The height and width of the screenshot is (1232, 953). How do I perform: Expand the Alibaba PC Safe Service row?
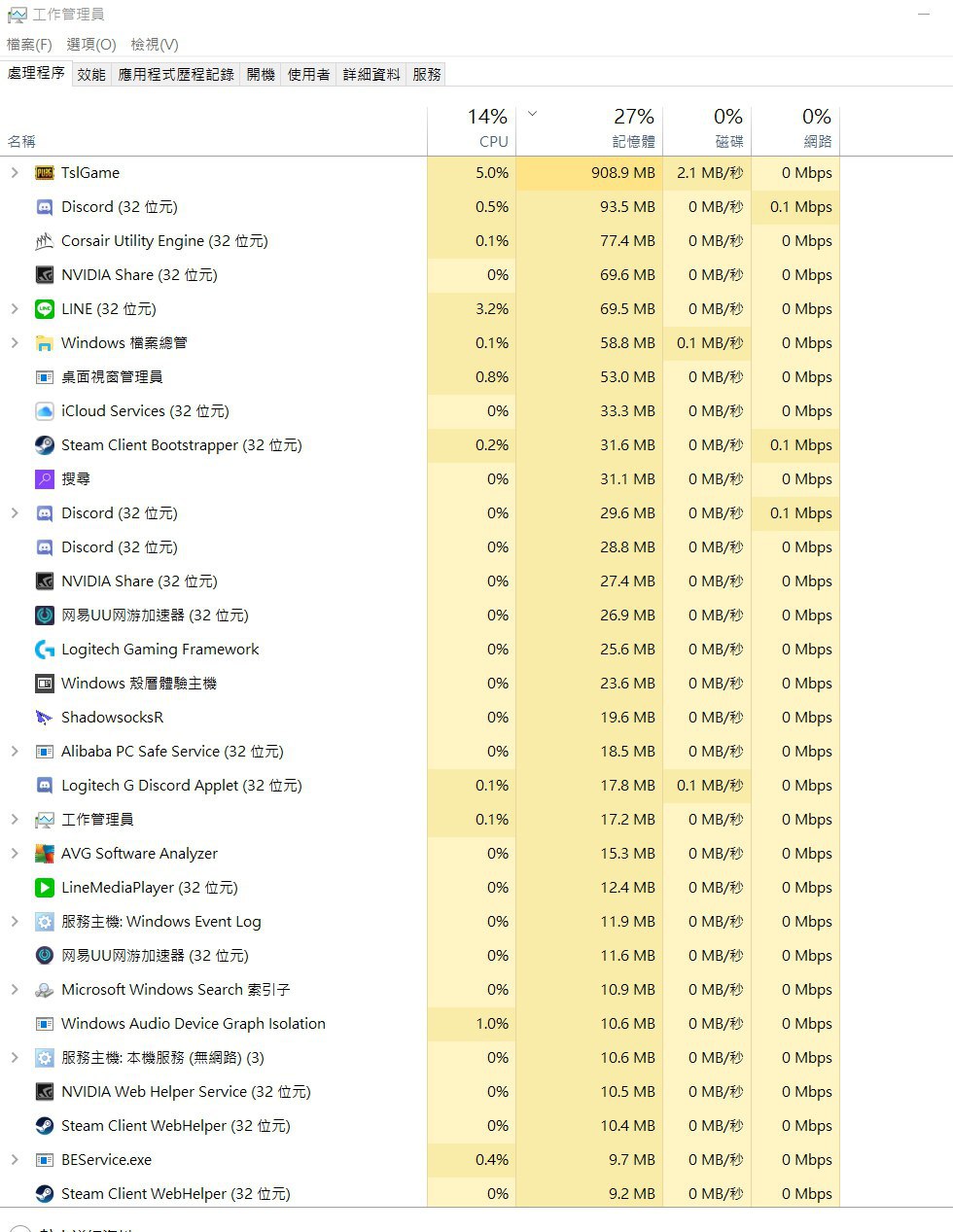tap(15, 752)
